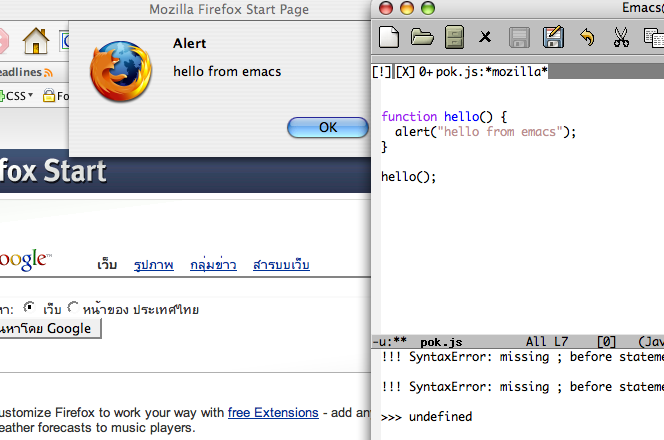
Task: Click the disabled Save floppy icon in Emacs
Action: pyautogui.click(x=519, y=37)
